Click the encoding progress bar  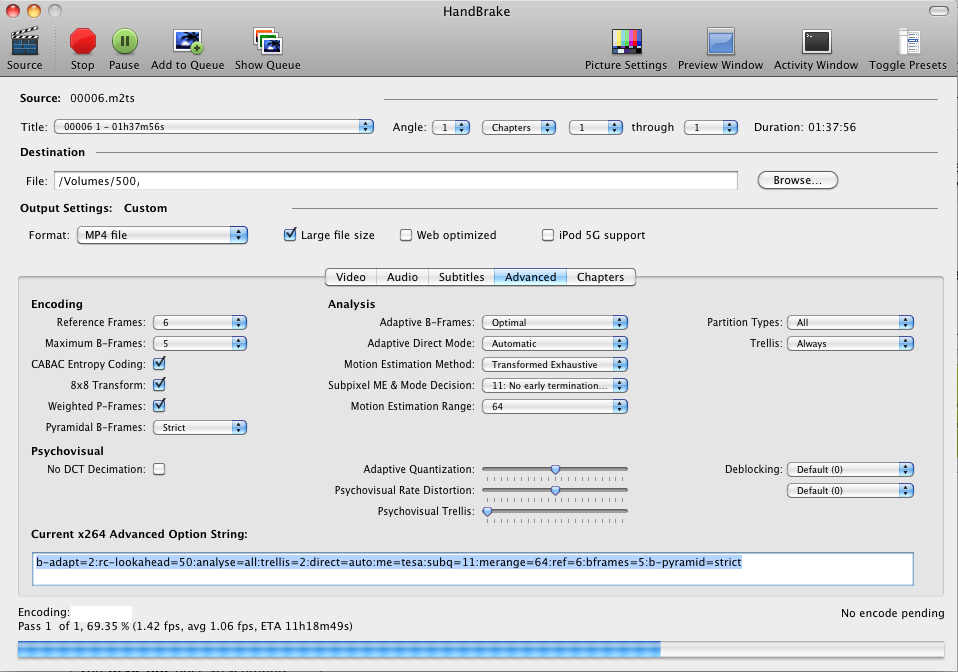pyautogui.click(x=481, y=649)
